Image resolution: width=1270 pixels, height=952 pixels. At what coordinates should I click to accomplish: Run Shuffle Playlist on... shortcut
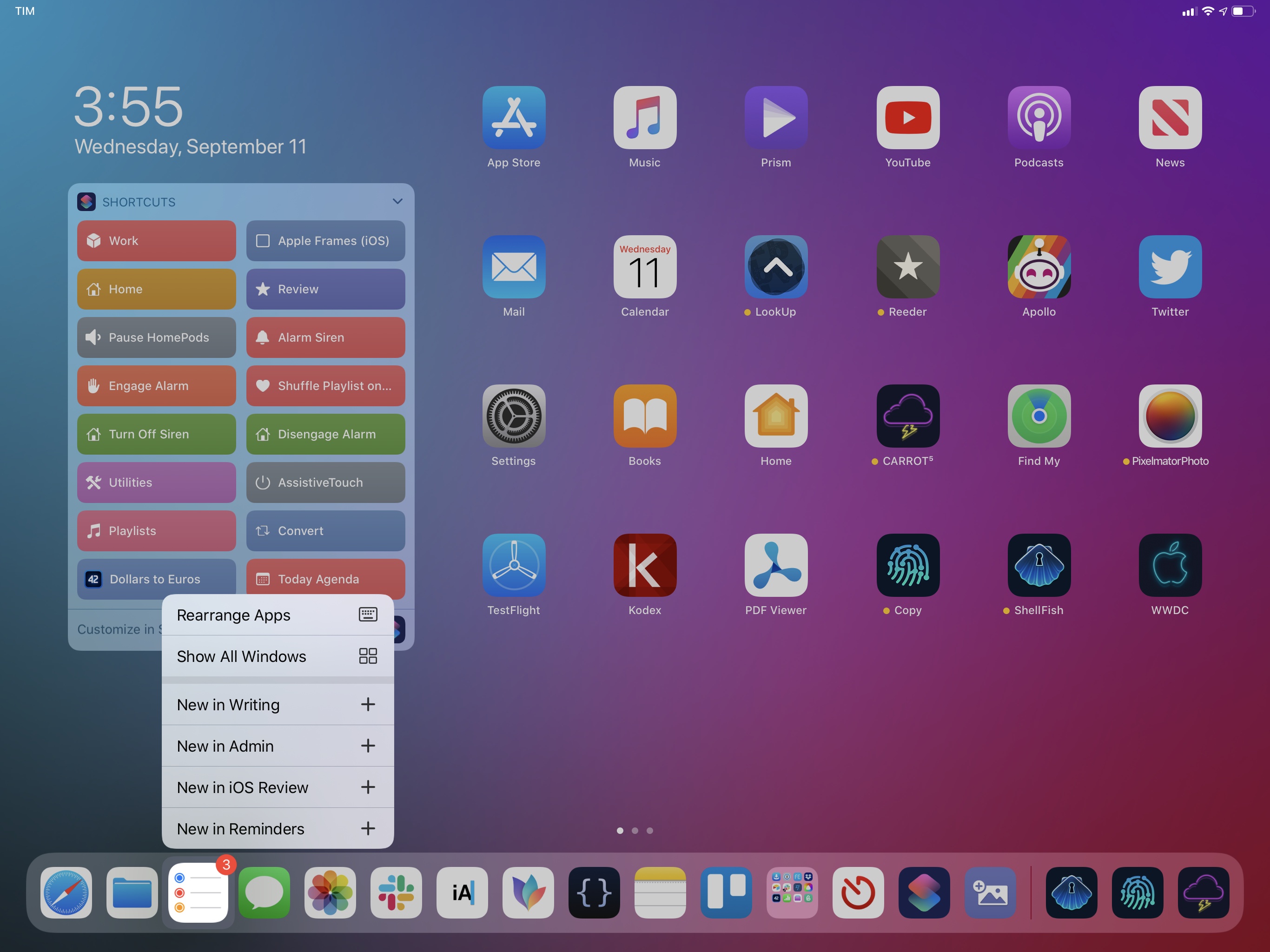(x=325, y=386)
